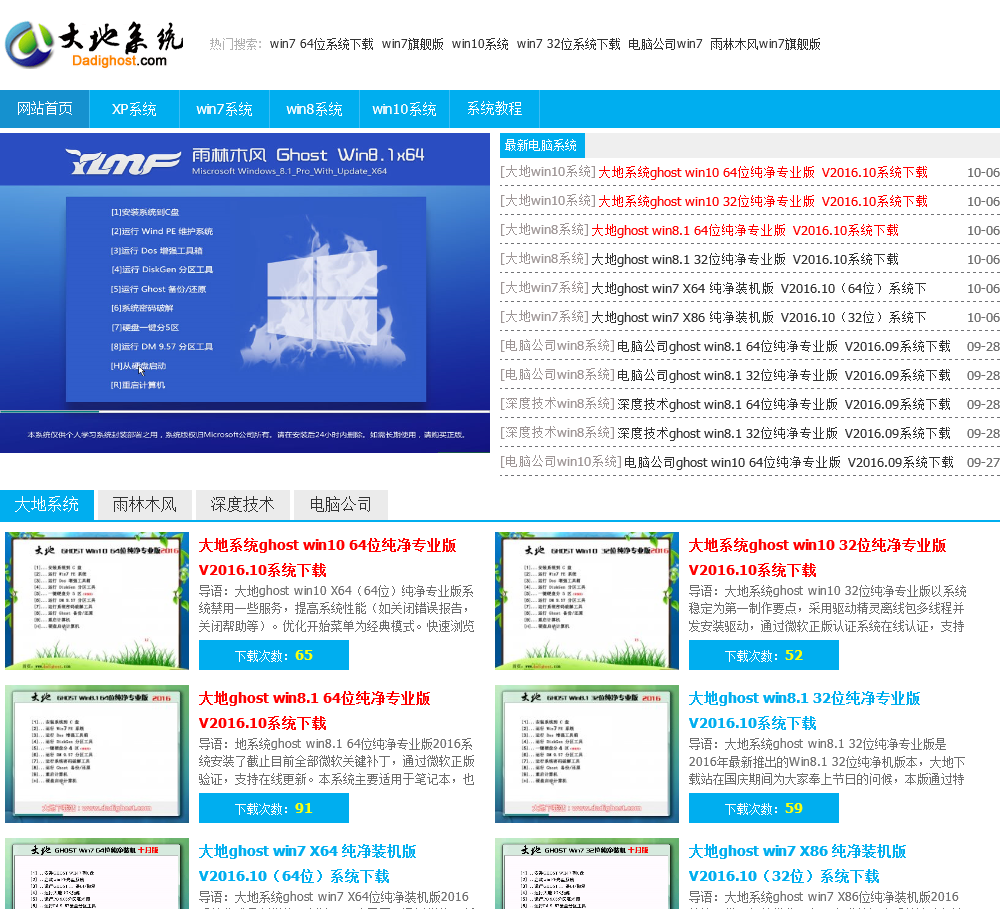Open 电脑公司ghost win10 64位纯净专业版 list entry
Image resolution: width=1000 pixels, height=909 pixels.
pos(788,462)
